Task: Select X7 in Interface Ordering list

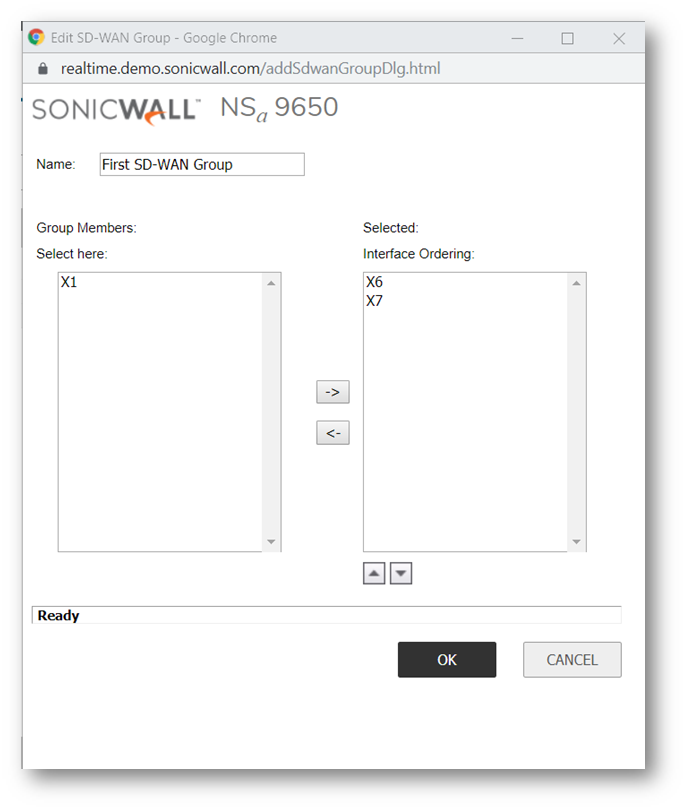Action: coord(375,301)
